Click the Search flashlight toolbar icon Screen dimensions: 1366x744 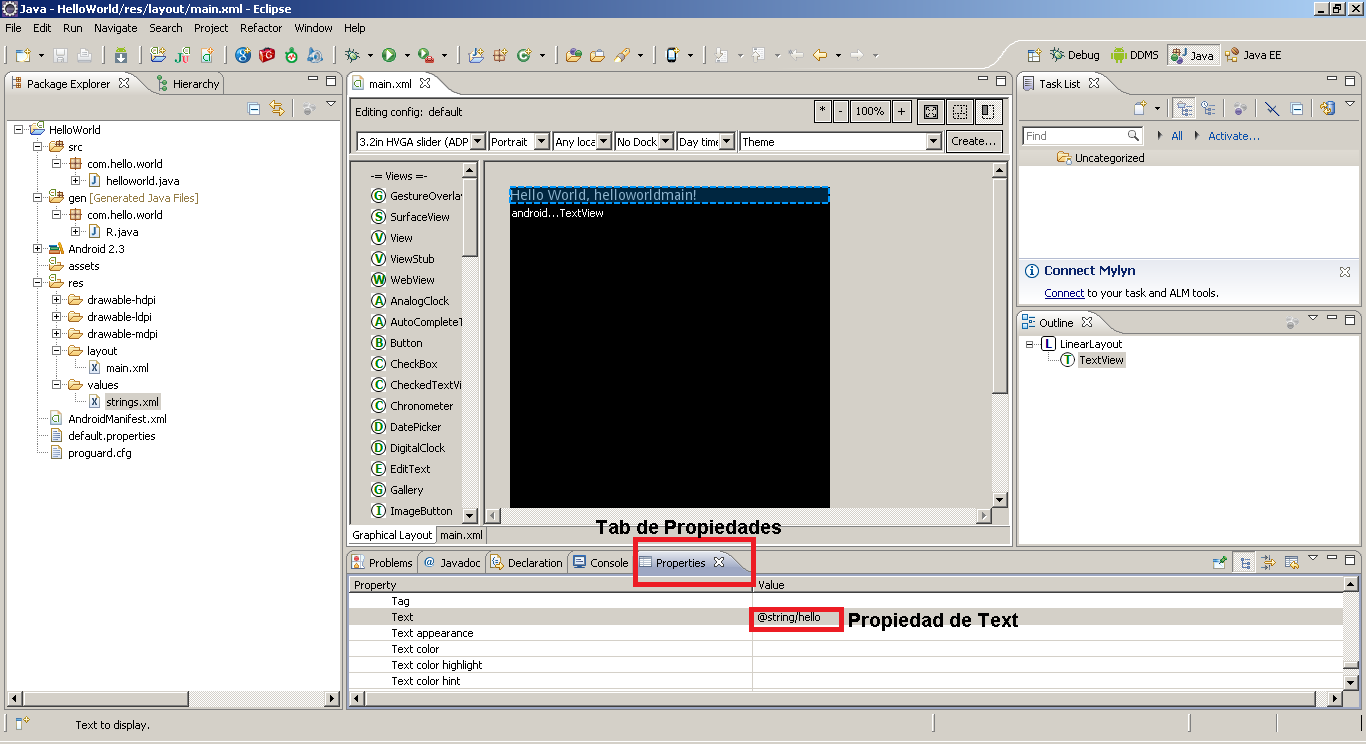point(622,55)
